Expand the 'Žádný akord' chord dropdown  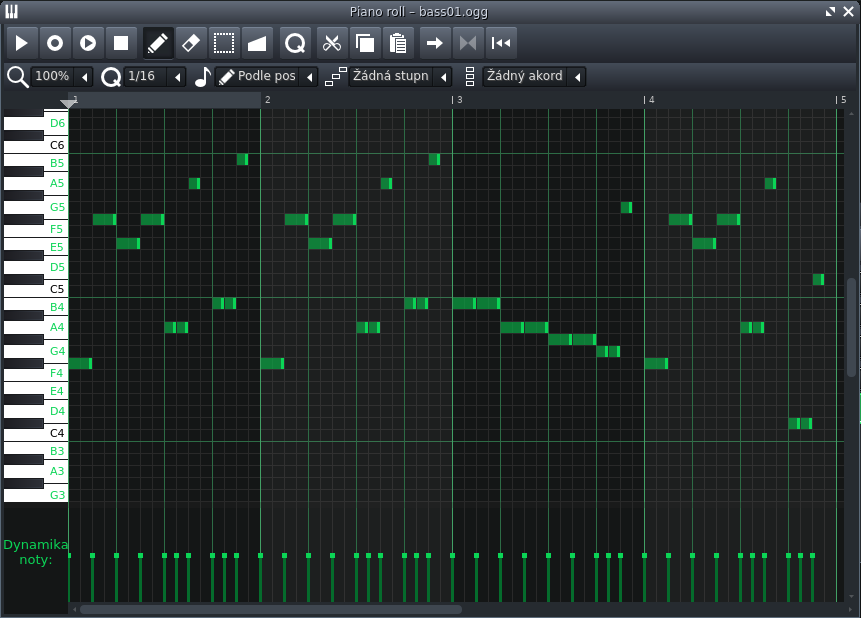(x=534, y=77)
